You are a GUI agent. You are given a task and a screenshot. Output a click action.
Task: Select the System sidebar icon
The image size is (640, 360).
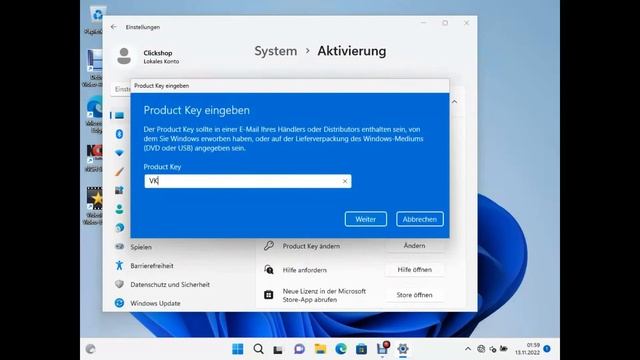click(119, 116)
